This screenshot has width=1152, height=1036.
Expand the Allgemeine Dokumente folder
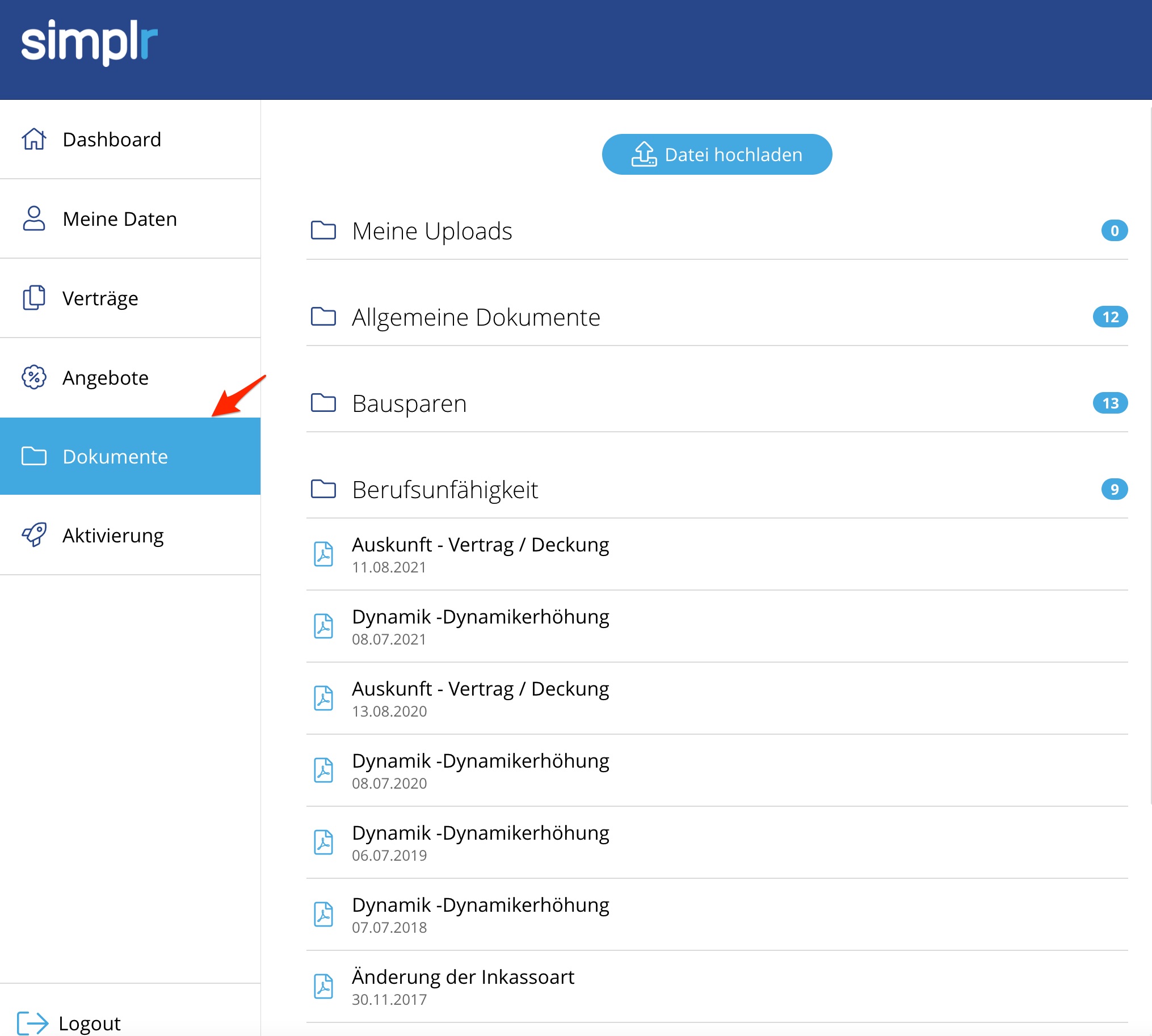pyautogui.click(x=476, y=317)
